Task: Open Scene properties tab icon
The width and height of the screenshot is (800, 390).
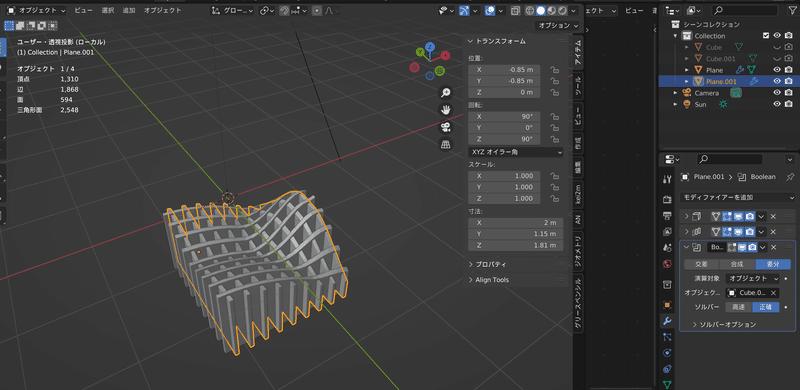Action: pos(667,248)
